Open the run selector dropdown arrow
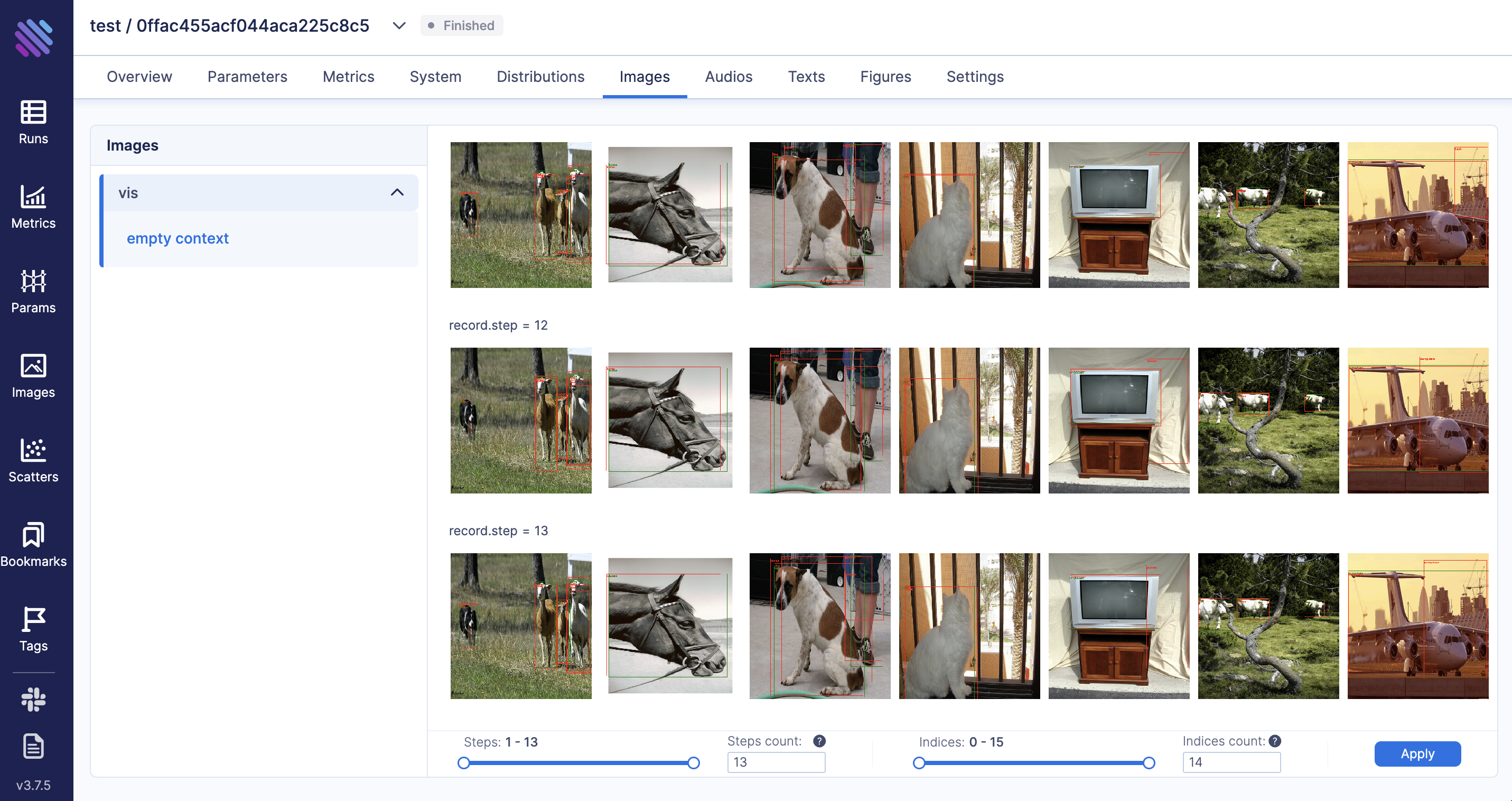 [399, 26]
